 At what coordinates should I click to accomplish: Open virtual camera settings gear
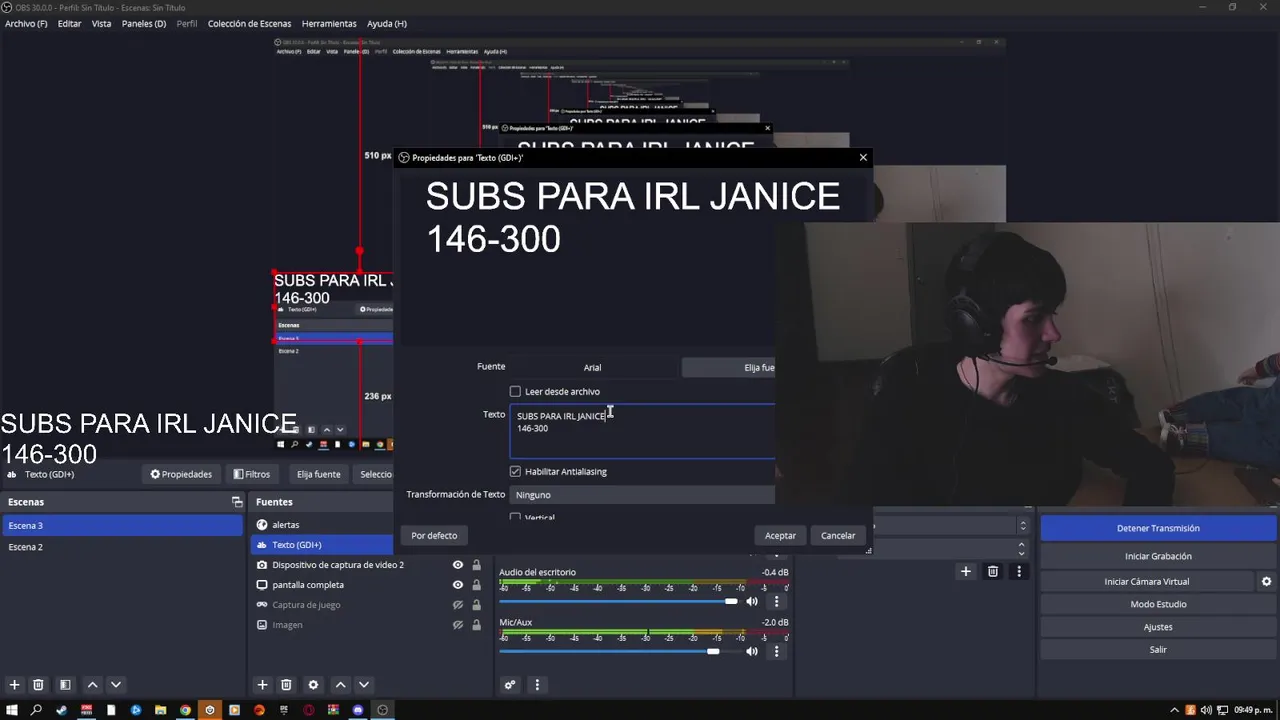[1266, 581]
